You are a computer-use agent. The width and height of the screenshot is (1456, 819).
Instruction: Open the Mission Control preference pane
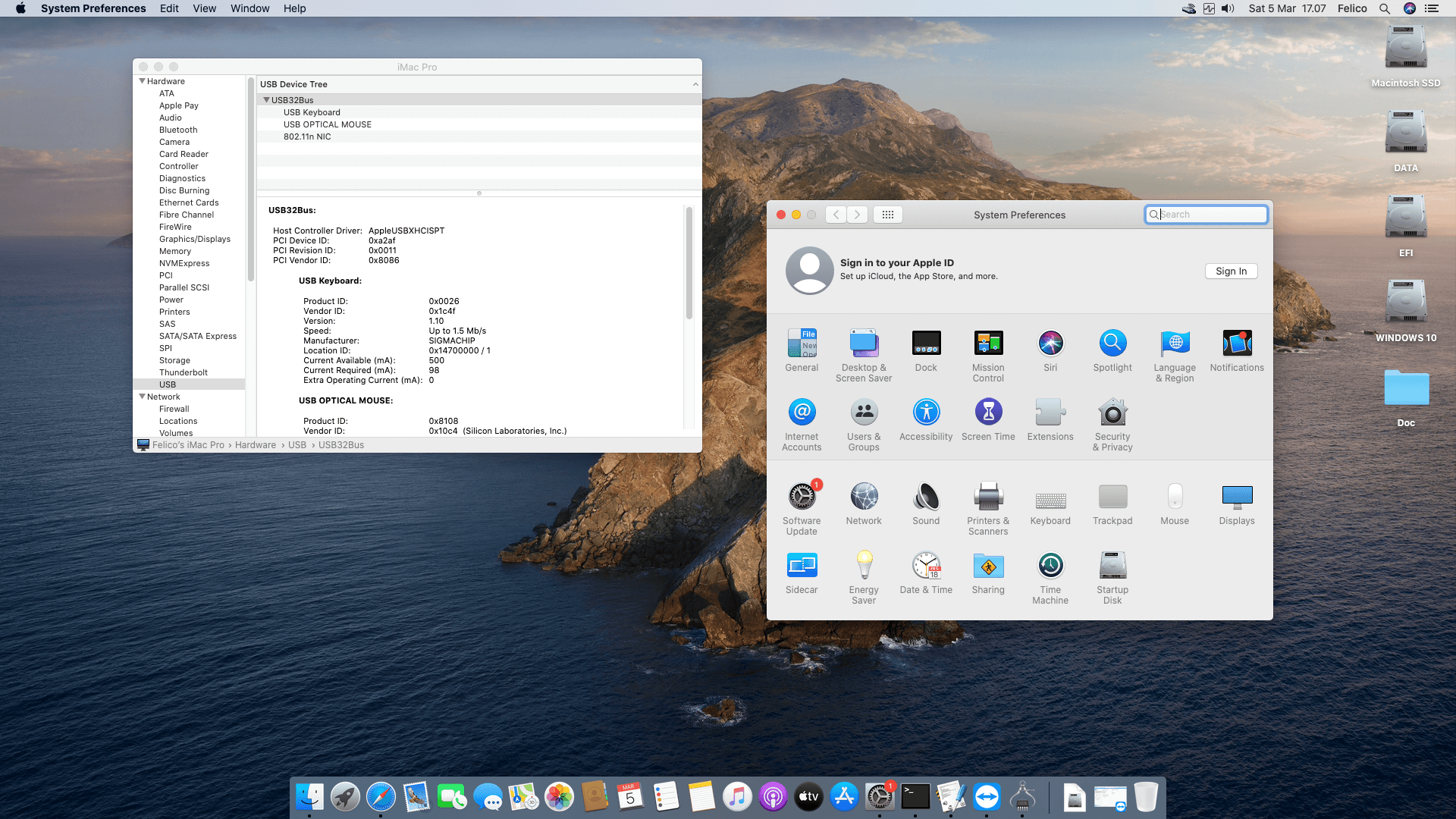988,343
